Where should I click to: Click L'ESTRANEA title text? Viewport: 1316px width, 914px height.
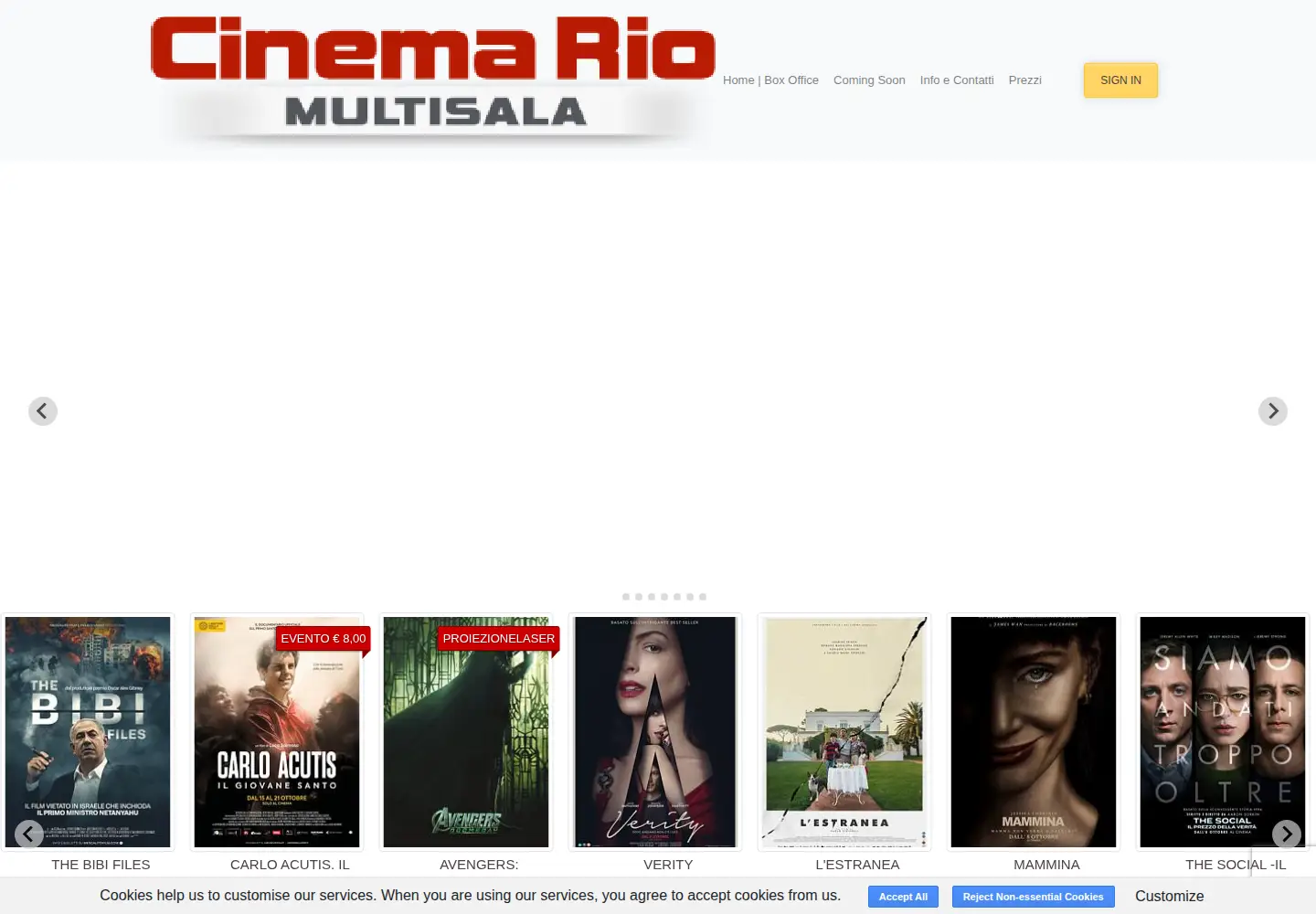pos(857,865)
